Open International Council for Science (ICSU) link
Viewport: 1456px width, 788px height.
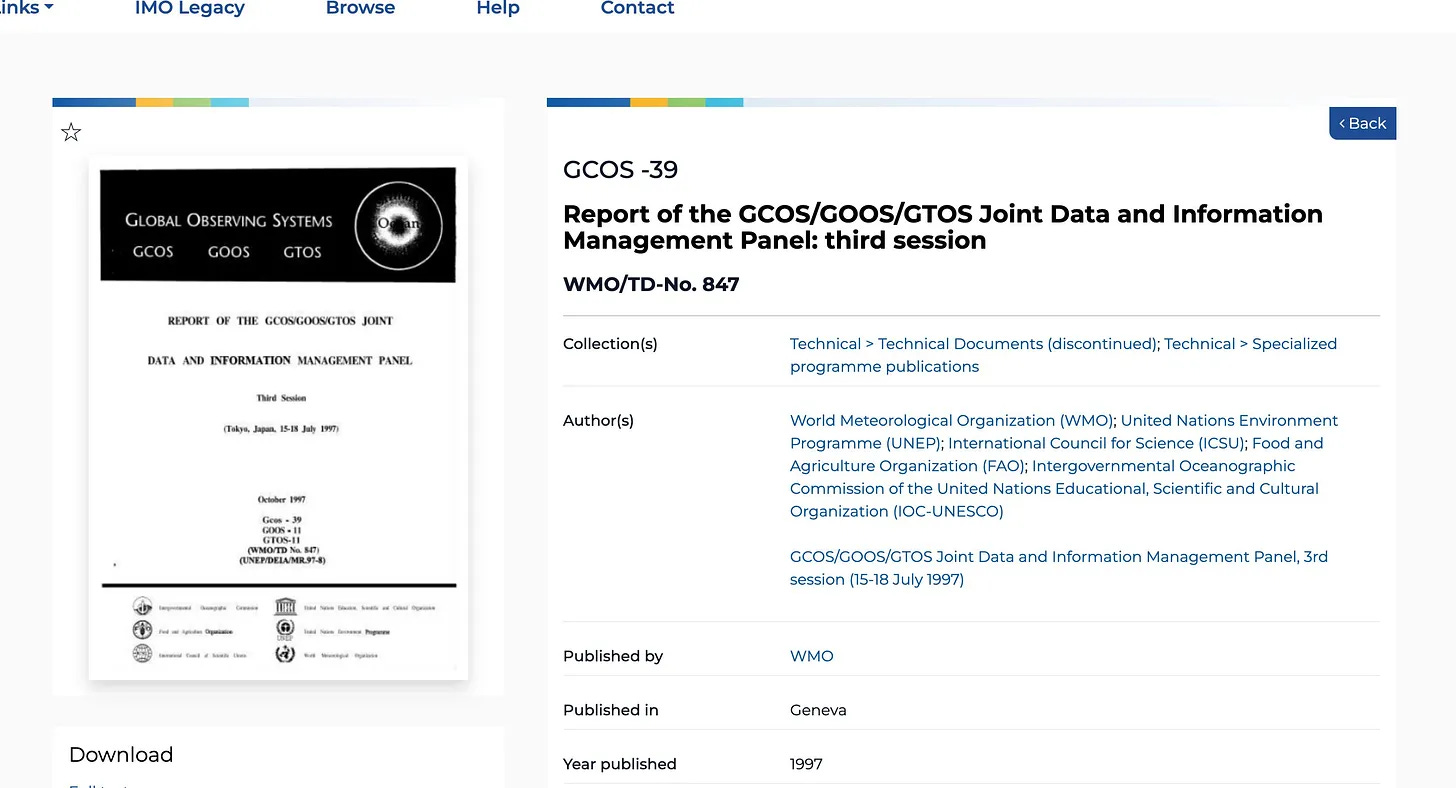pyautogui.click(x=1095, y=443)
